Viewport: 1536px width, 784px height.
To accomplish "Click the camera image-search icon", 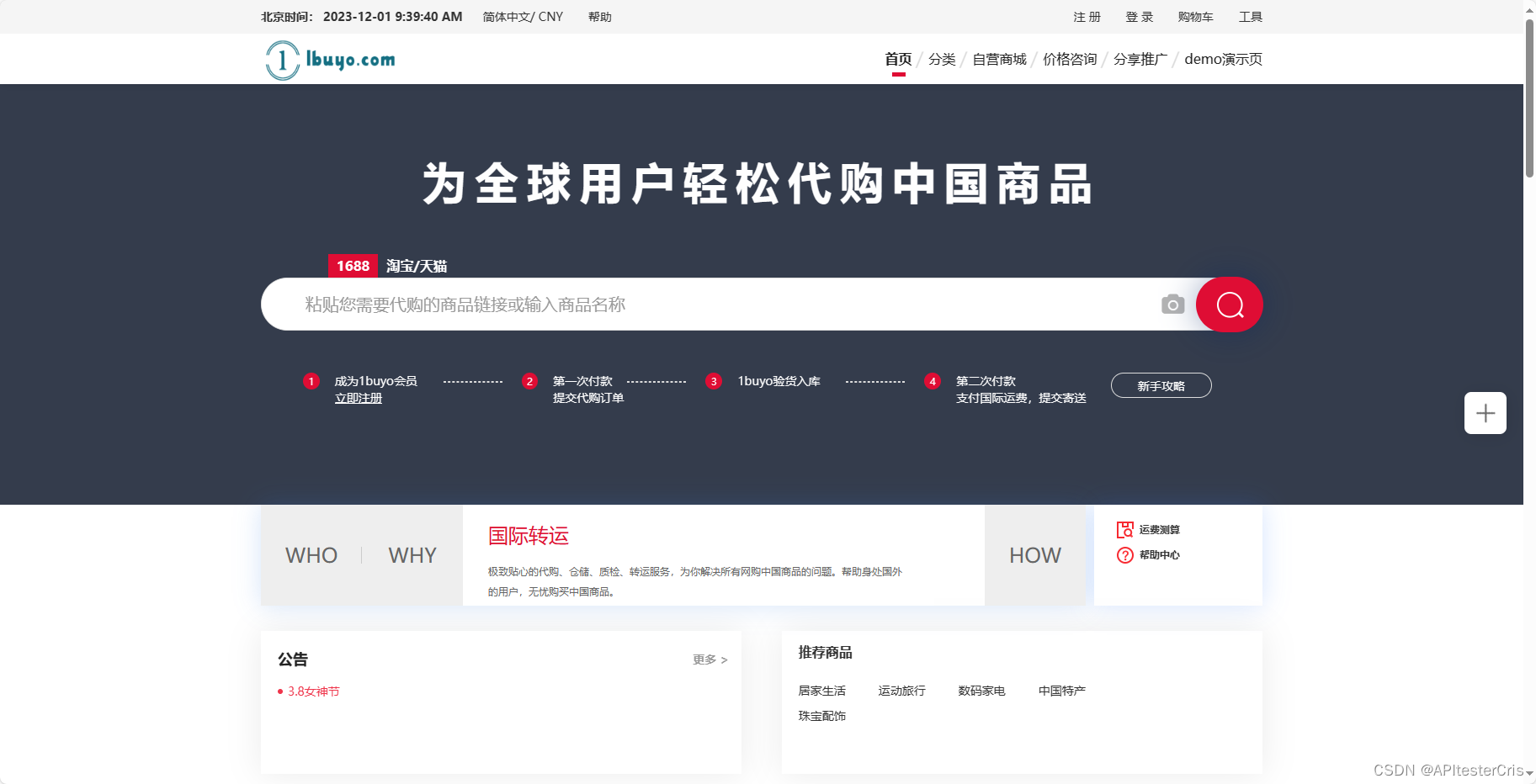I will tap(1172, 305).
